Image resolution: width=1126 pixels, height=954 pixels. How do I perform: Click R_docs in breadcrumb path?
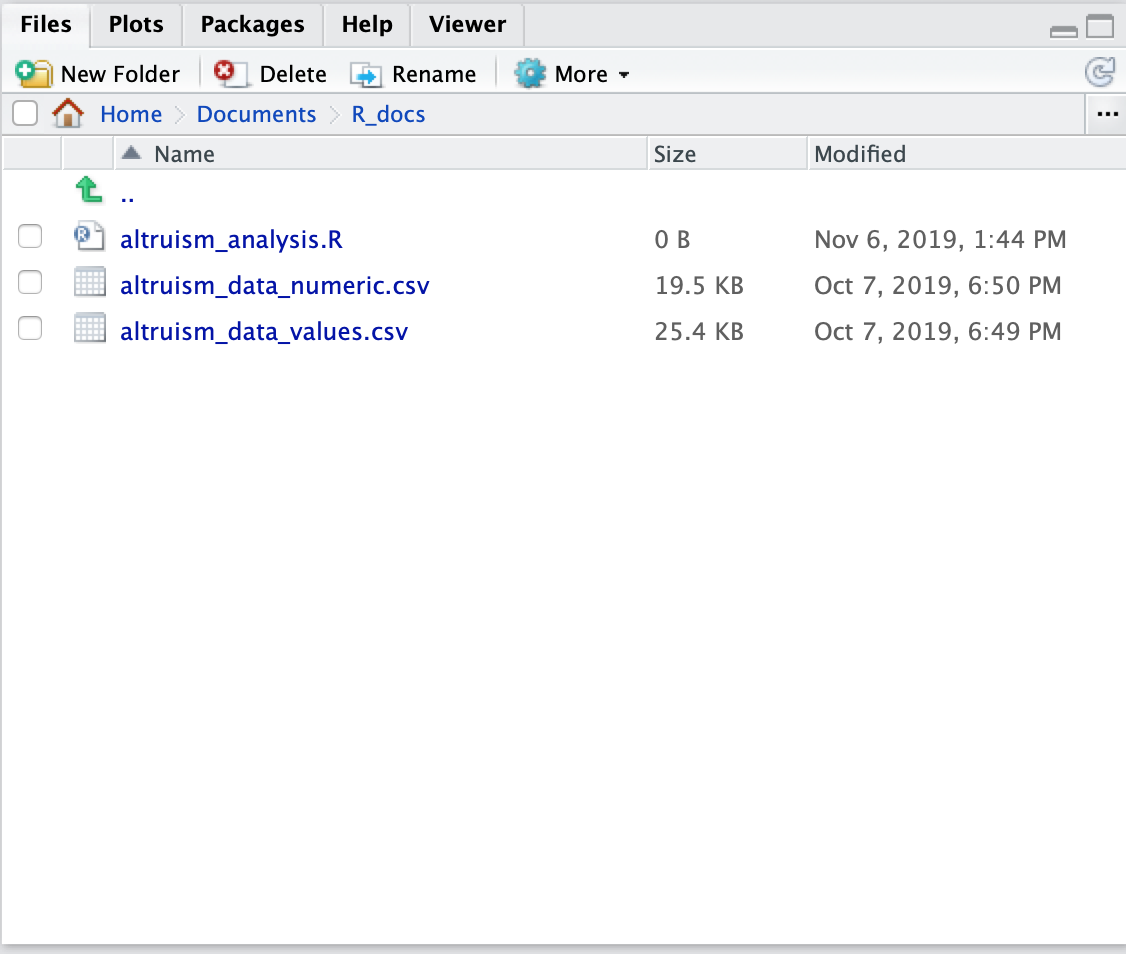click(x=388, y=114)
